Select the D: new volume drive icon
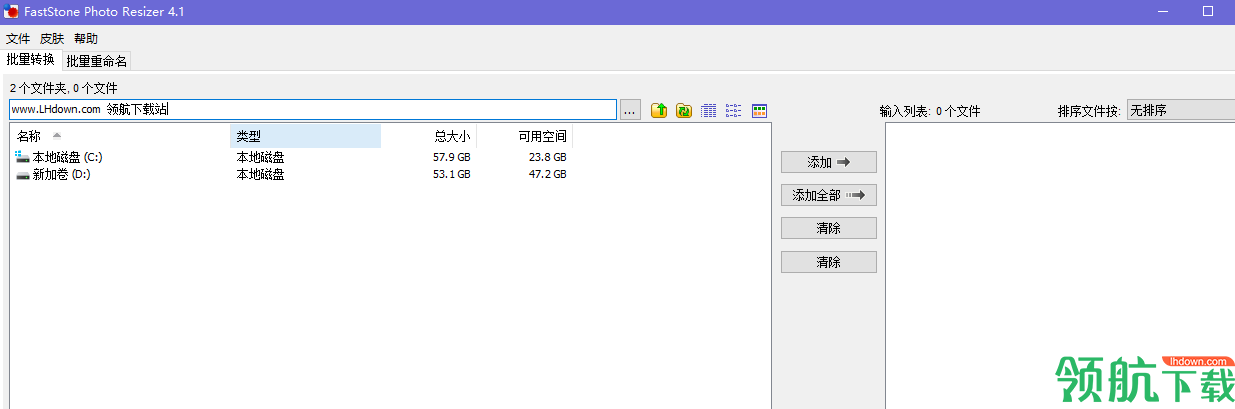1235x409 pixels. pos(23,175)
